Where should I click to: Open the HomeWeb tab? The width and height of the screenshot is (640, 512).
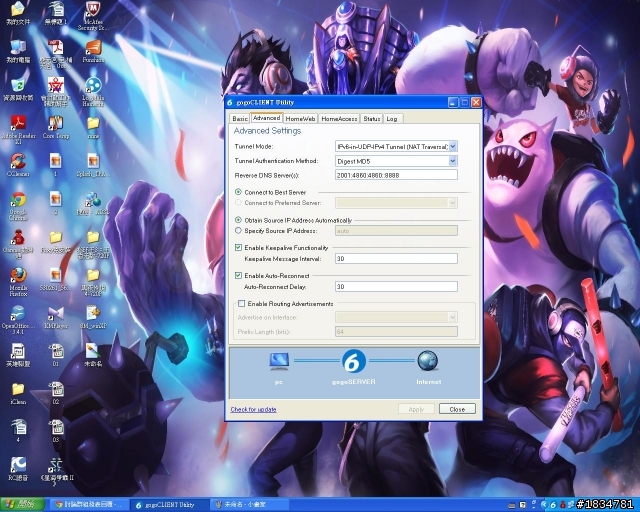coord(300,118)
